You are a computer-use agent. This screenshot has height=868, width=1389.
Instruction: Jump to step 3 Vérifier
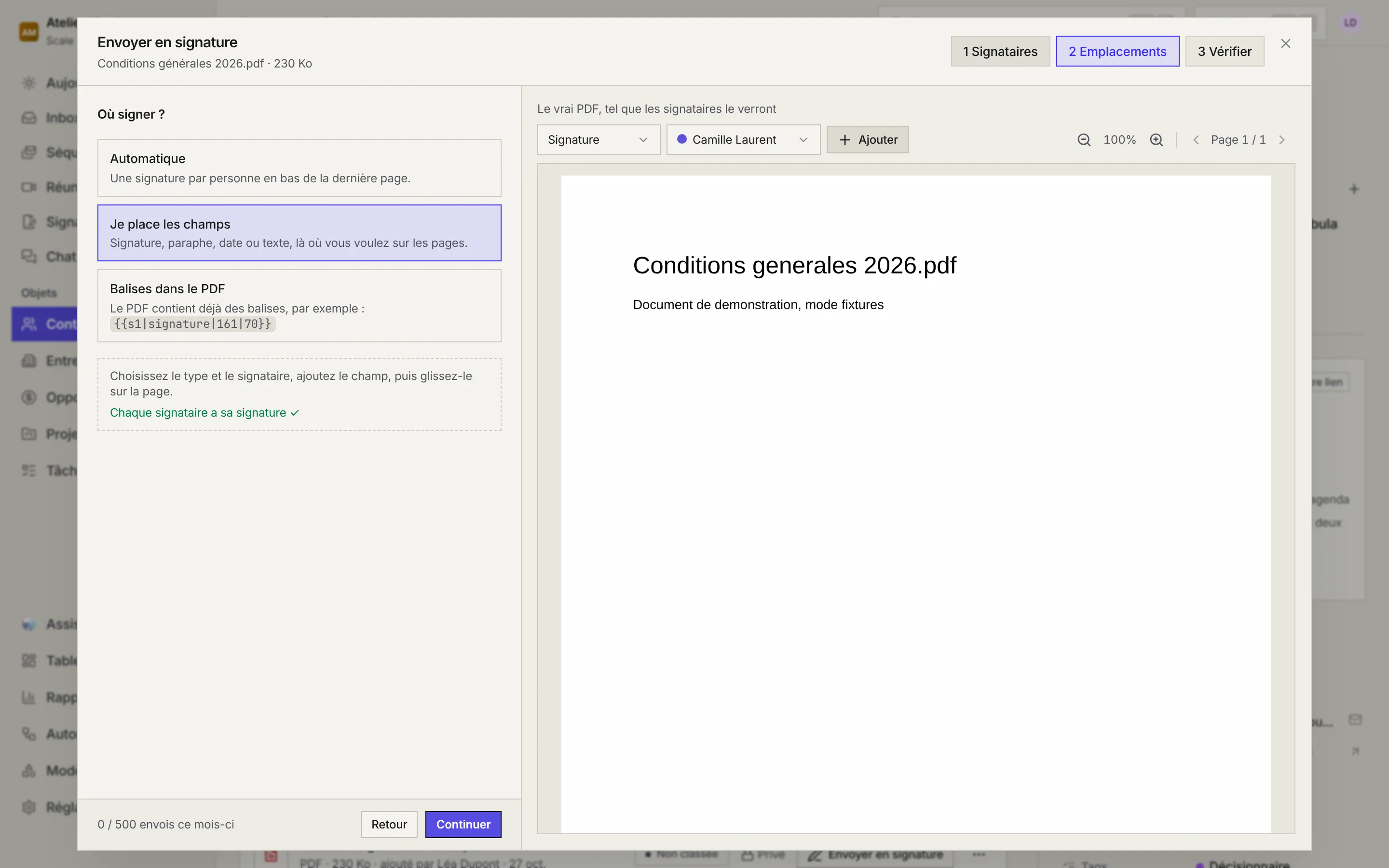click(x=1224, y=51)
